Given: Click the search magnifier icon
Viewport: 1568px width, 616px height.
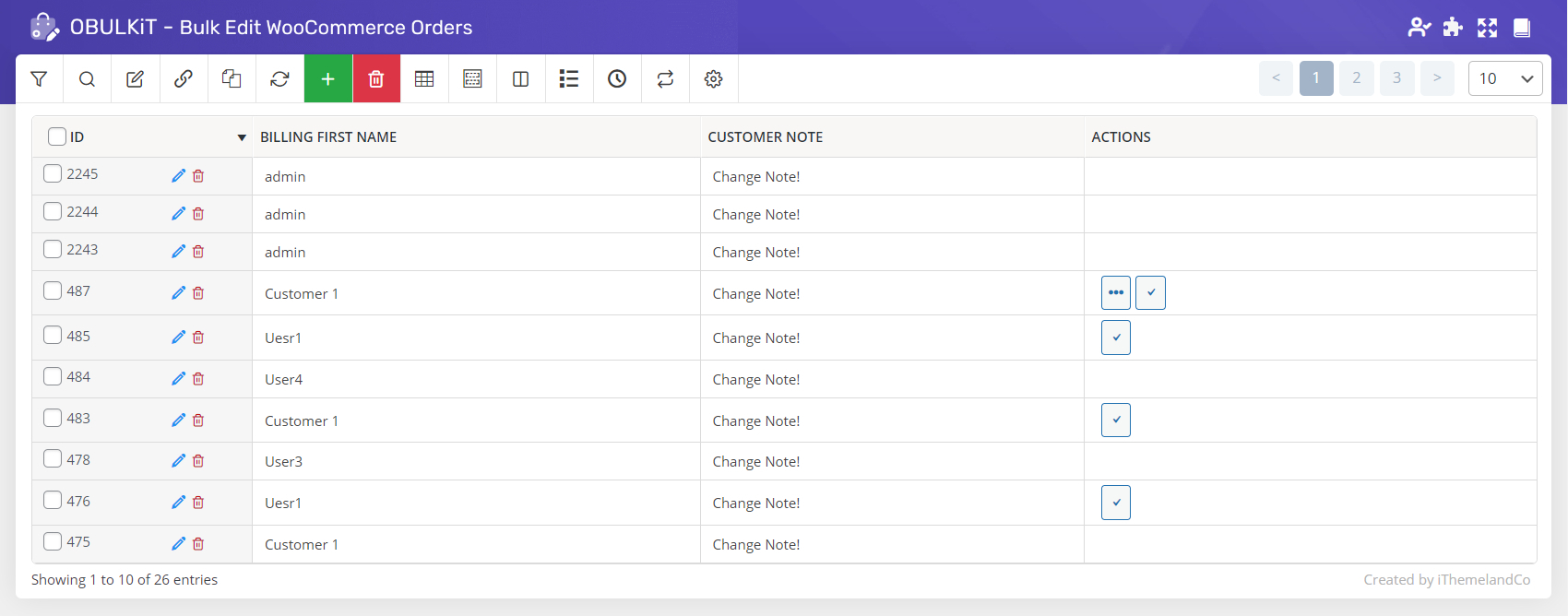Looking at the screenshot, I should (x=87, y=79).
